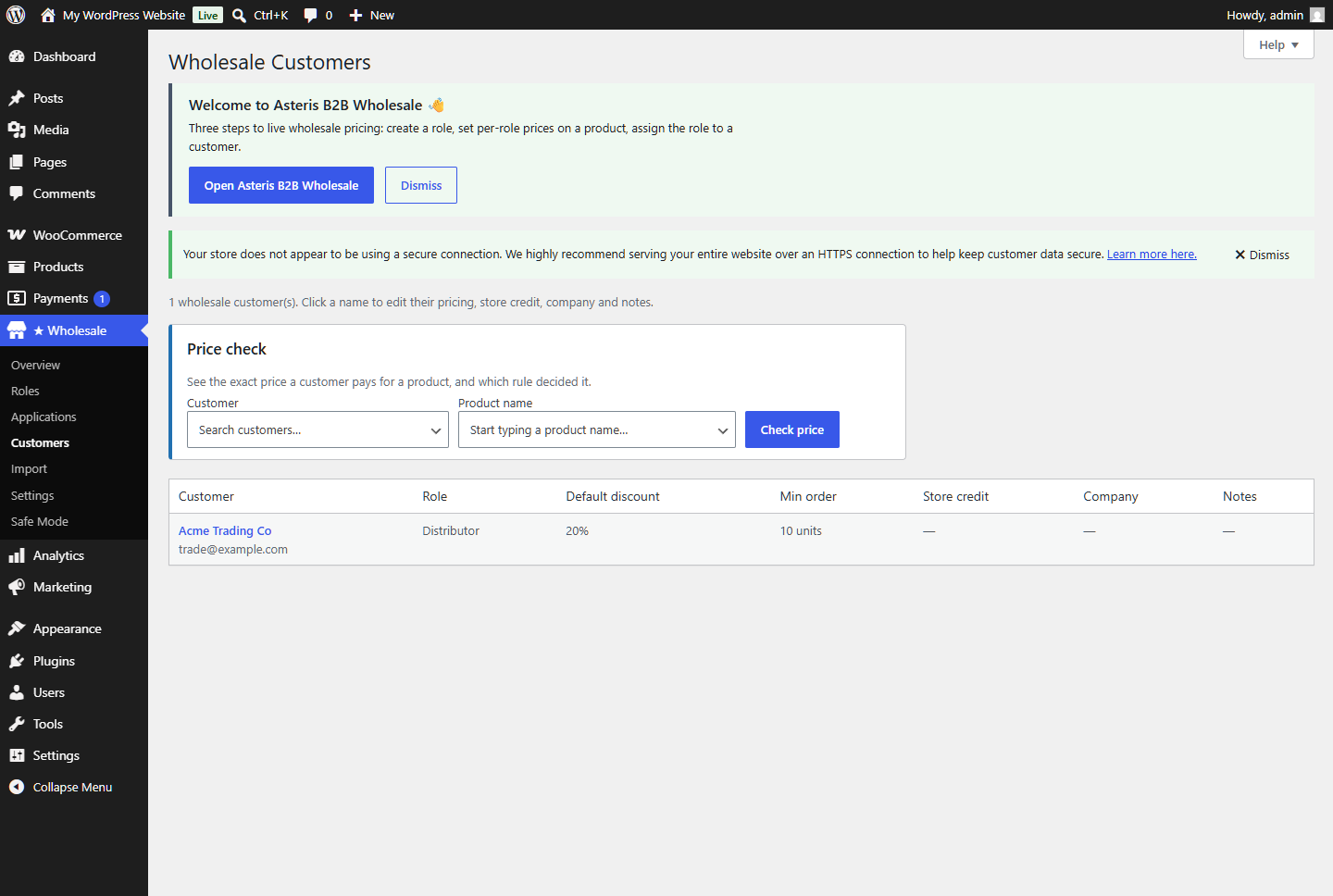This screenshot has width=1333, height=896.
Task: Open Import submenu item
Action: pos(29,469)
